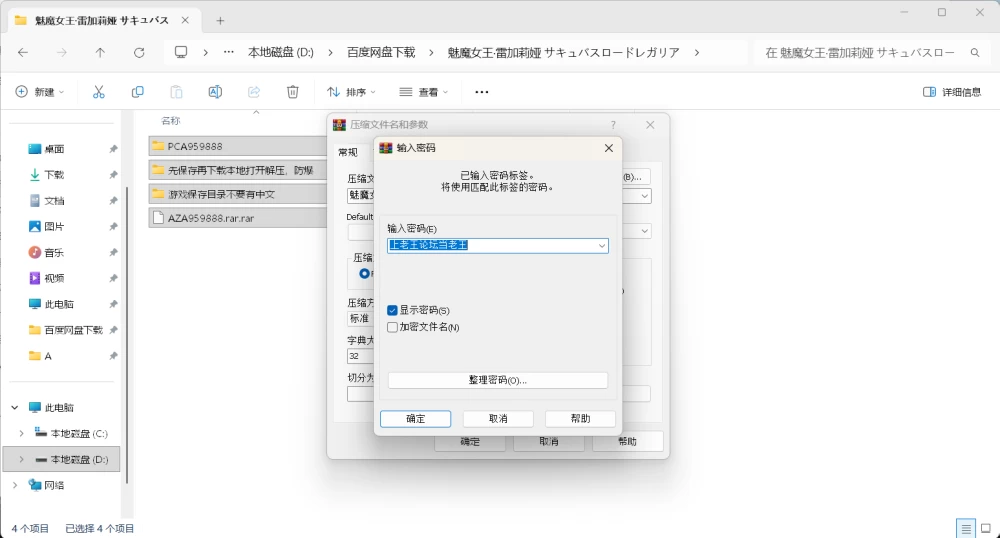
Task: Click the delete trash icon in toolbar
Action: (293, 92)
